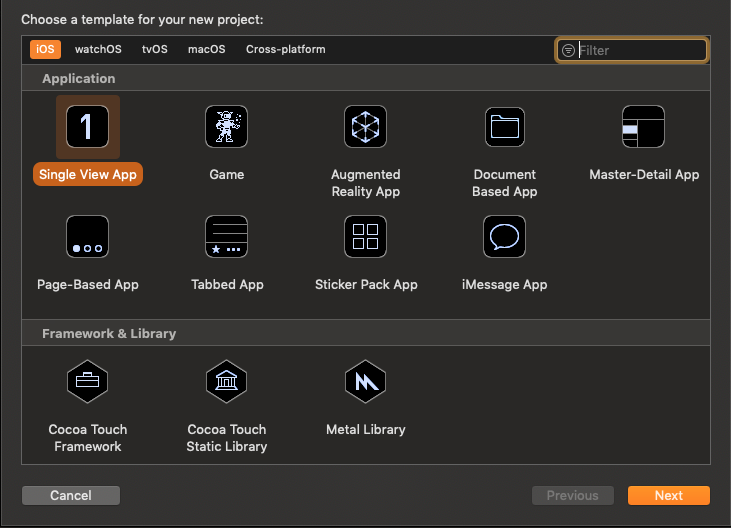Select the iMessage App speech bubble icon

point(504,237)
